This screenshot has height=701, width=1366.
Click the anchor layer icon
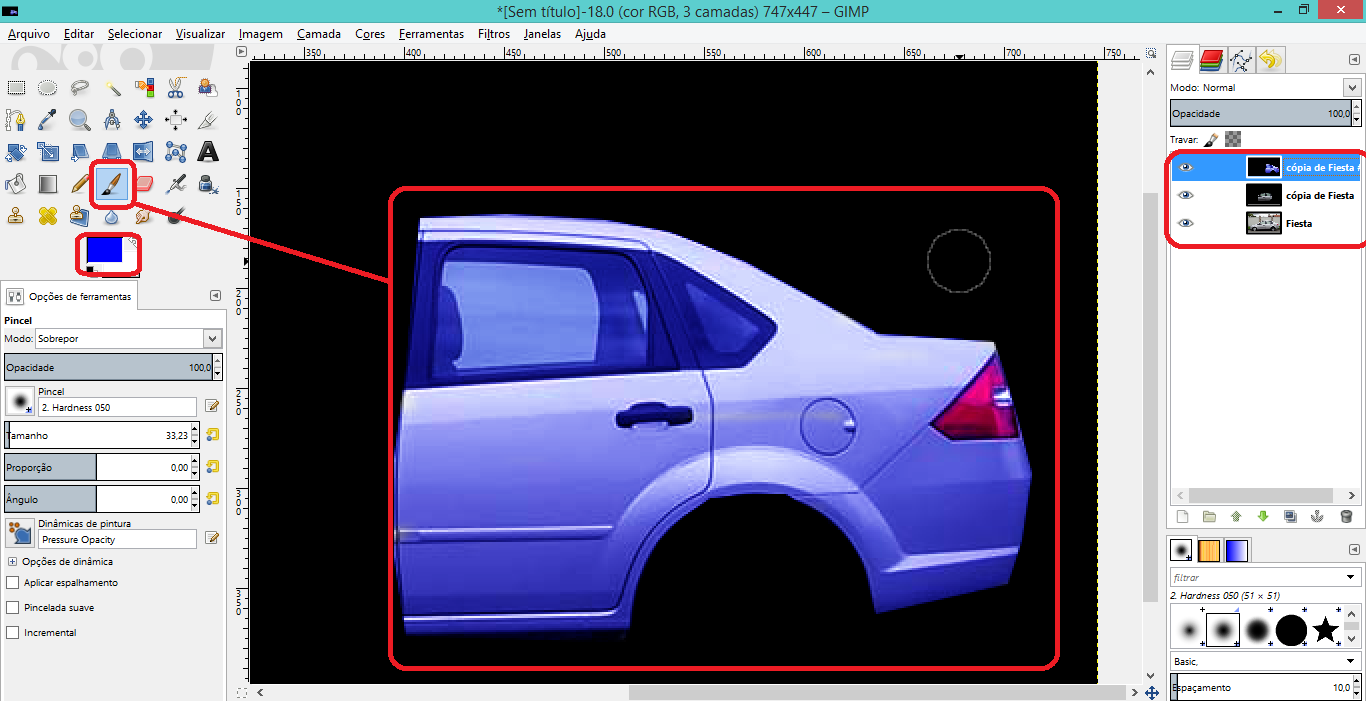[x=1318, y=517]
